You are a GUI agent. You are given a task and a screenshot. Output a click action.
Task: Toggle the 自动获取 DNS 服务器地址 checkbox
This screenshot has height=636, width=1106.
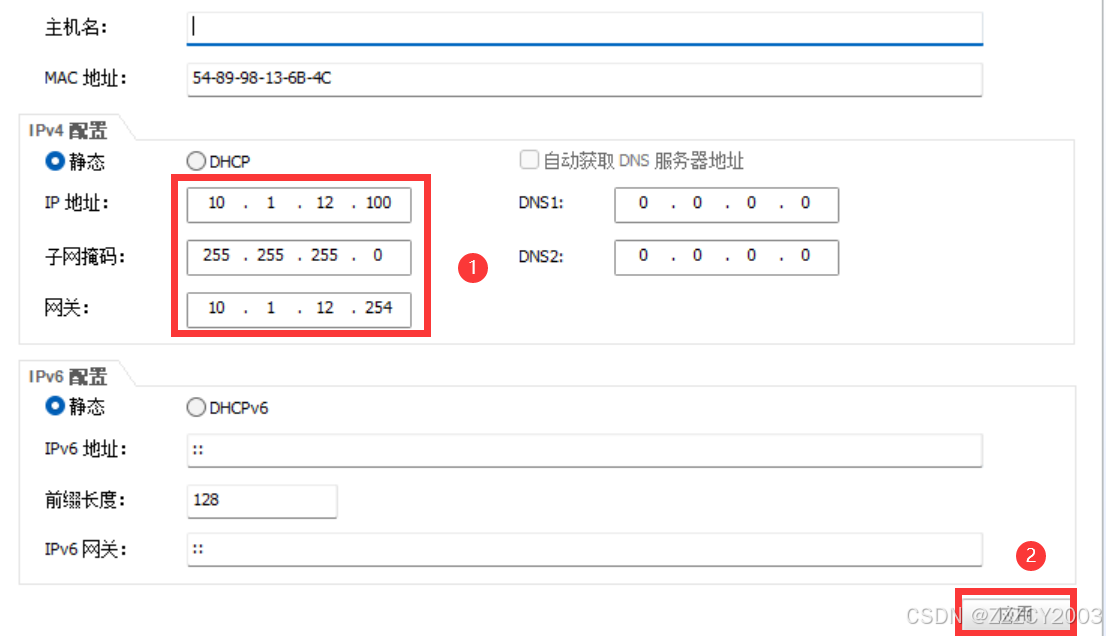pos(529,161)
